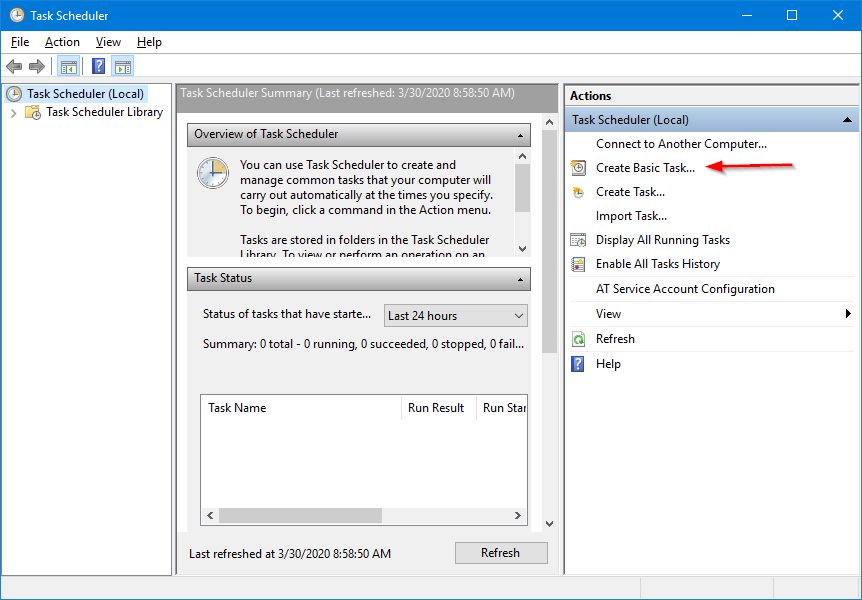Click the overview text vertical scrollbar thumb

click(522, 188)
